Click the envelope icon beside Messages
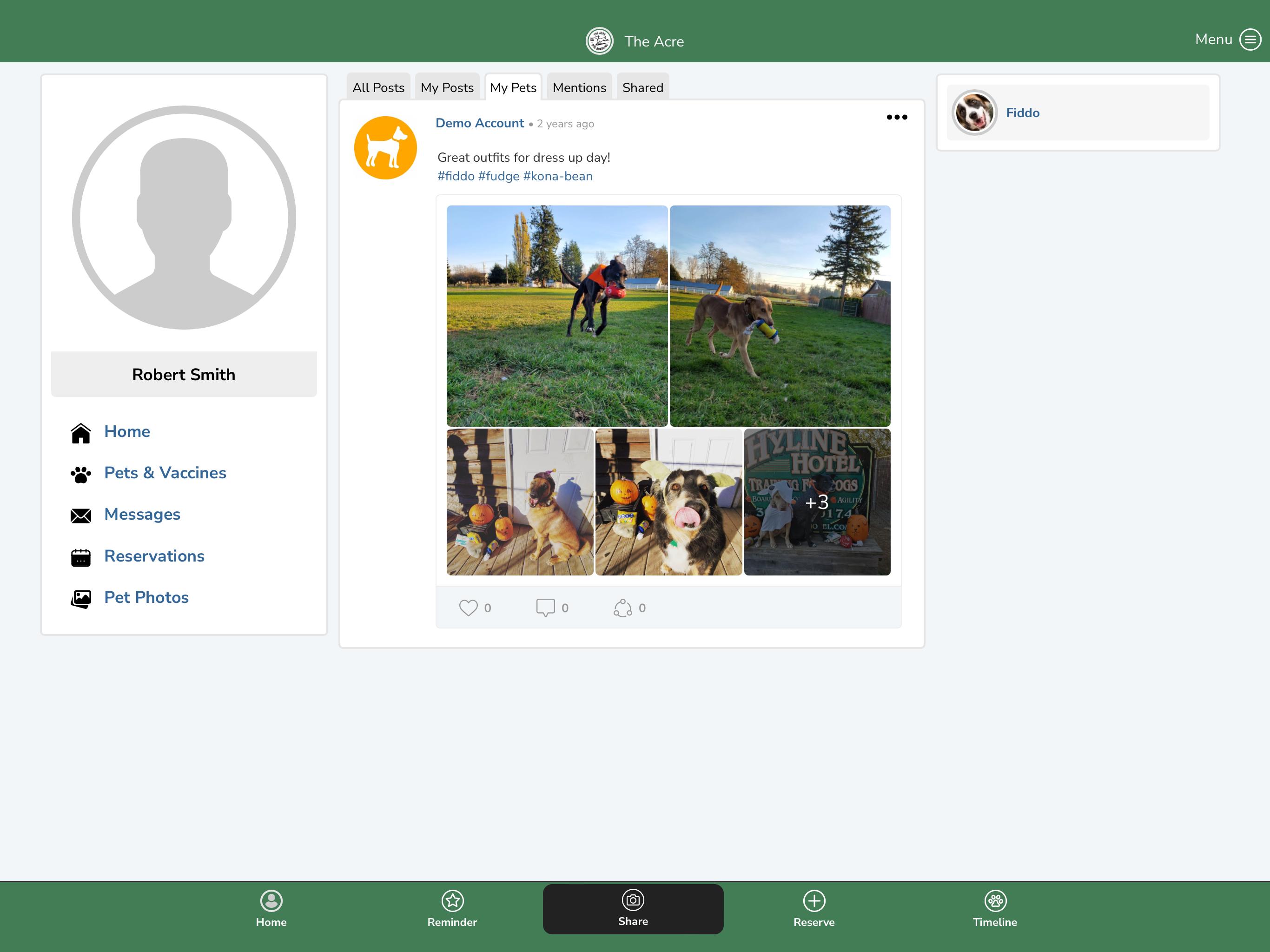The height and width of the screenshot is (952, 1270). pyautogui.click(x=81, y=516)
